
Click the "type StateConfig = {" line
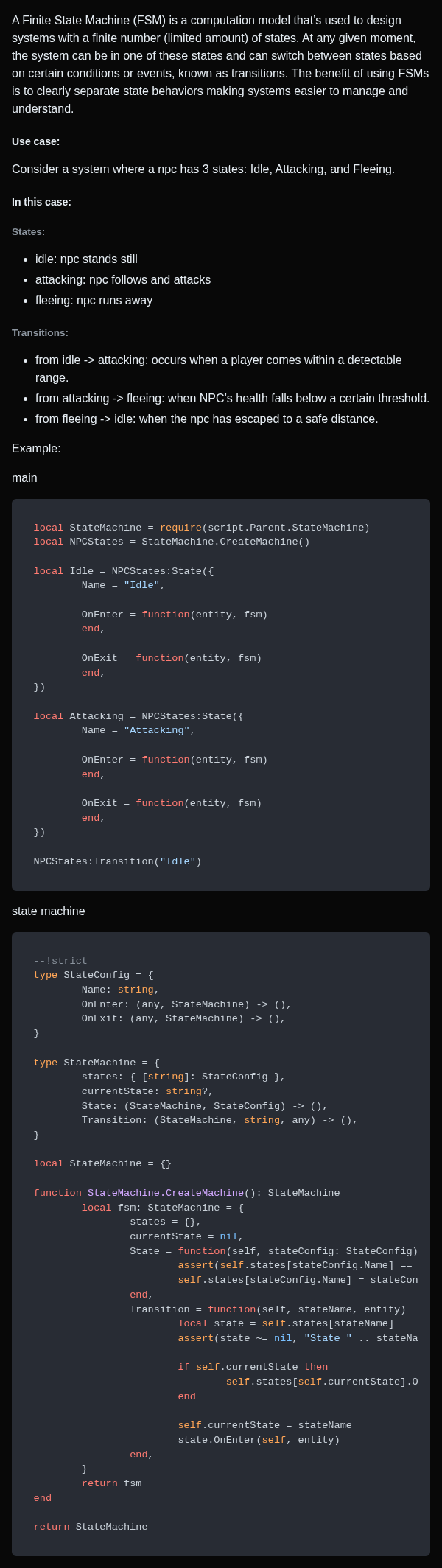pos(94,975)
